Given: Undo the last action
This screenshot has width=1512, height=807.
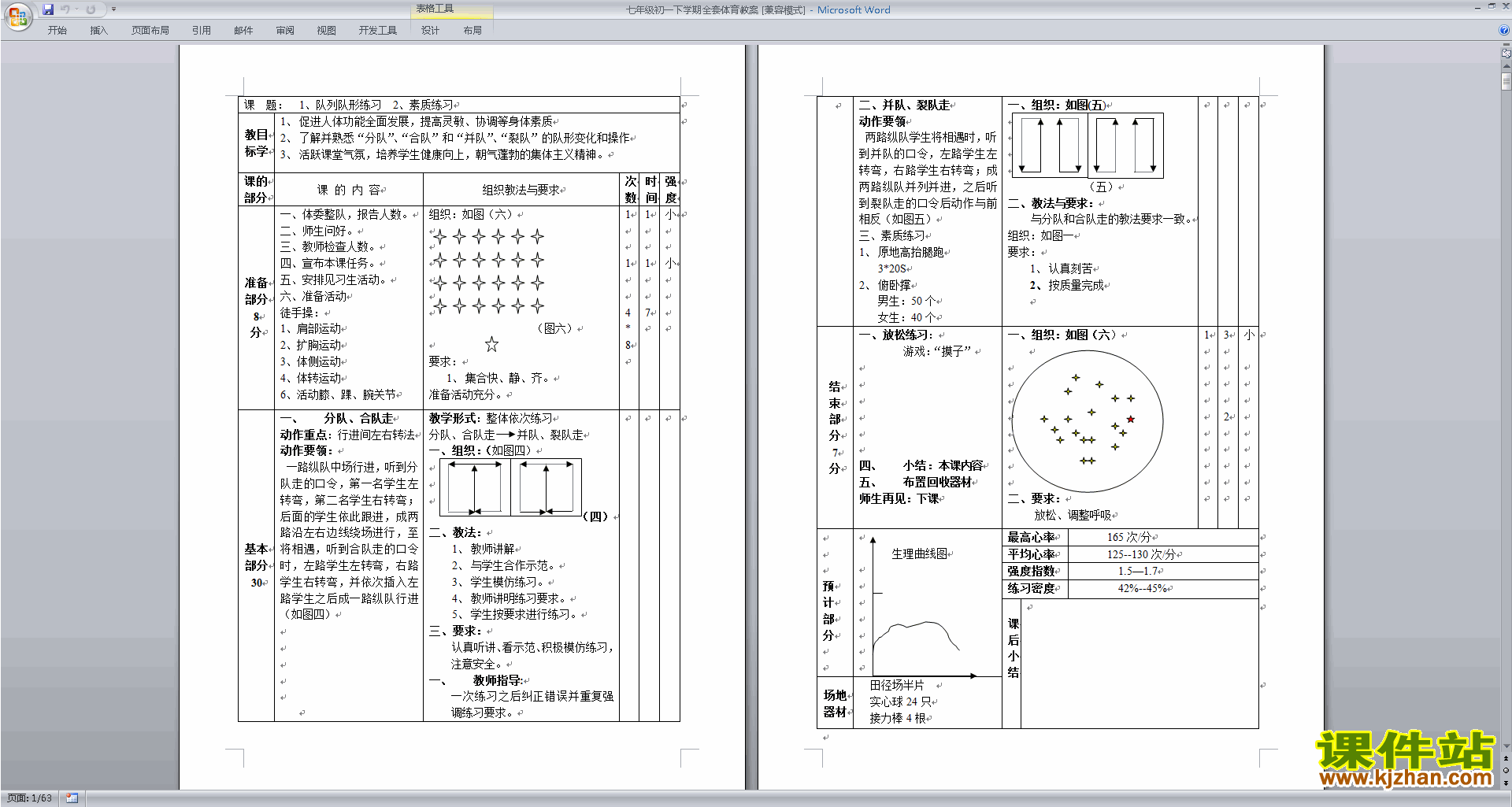Looking at the screenshot, I should click(65, 9).
